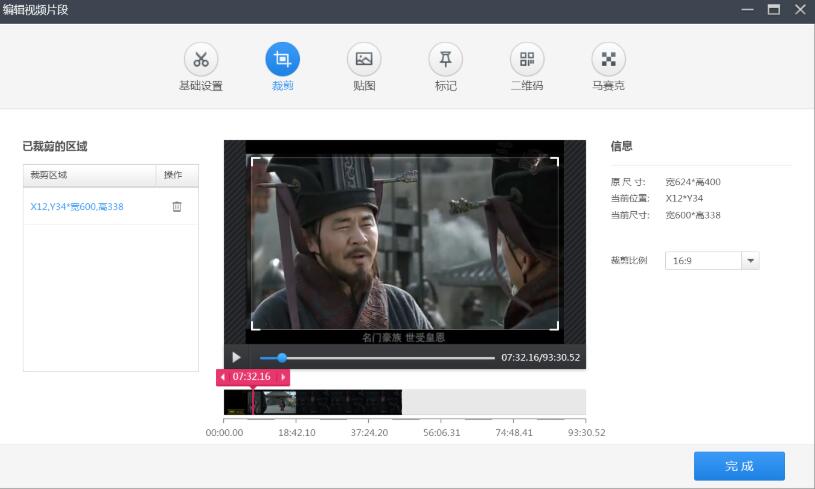This screenshot has width=815, height=489.
Task: Click the 完成 finish button
Action: [739, 466]
